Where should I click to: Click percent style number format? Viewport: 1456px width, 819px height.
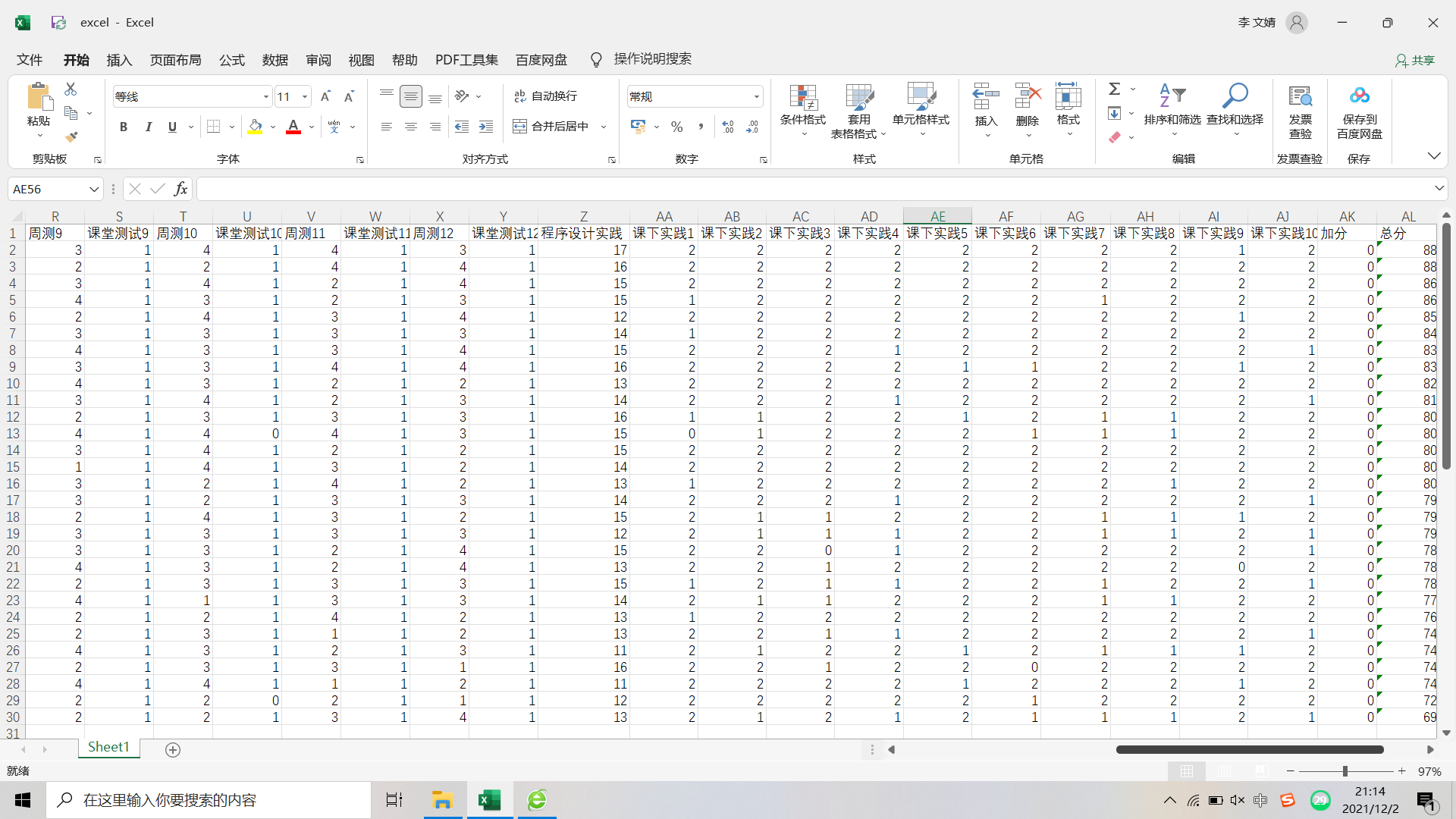(677, 127)
